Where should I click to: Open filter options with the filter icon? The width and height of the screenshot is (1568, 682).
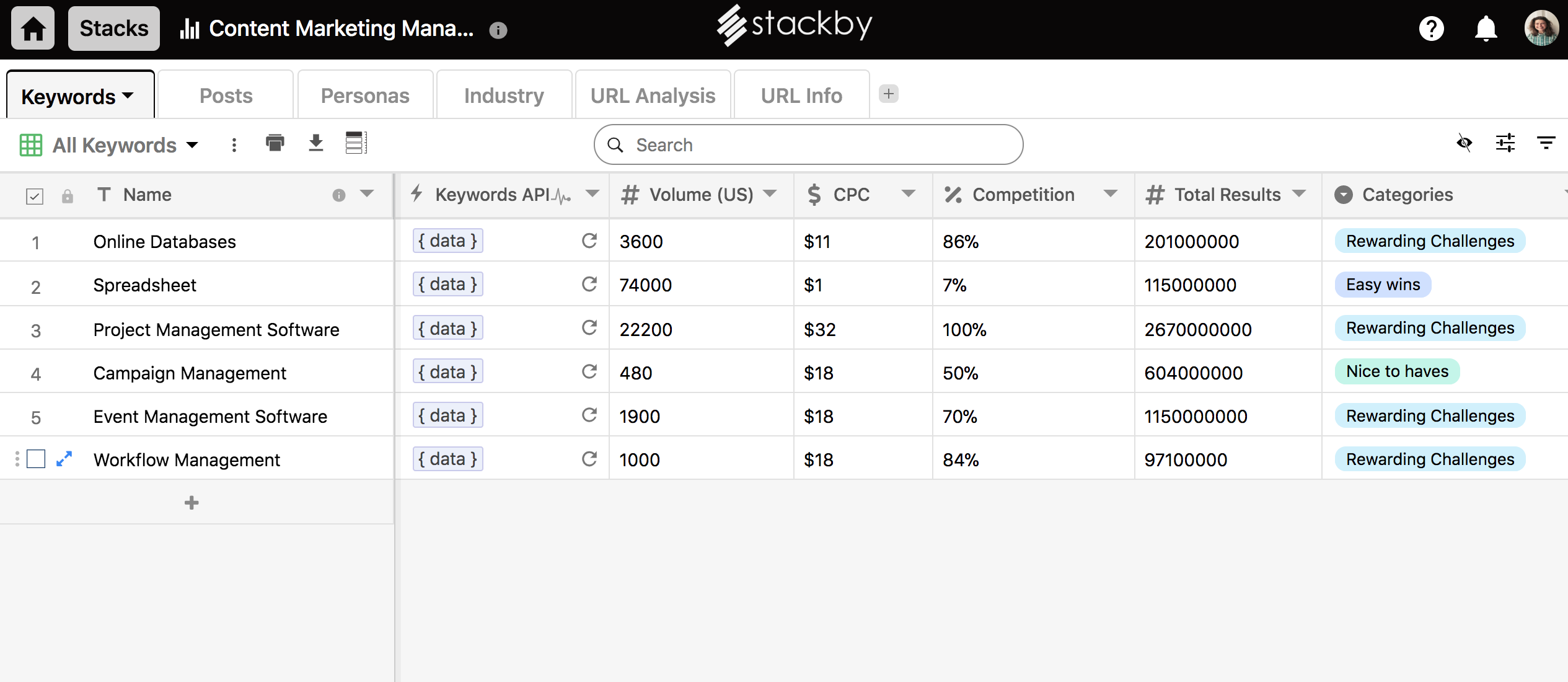coord(1546,143)
